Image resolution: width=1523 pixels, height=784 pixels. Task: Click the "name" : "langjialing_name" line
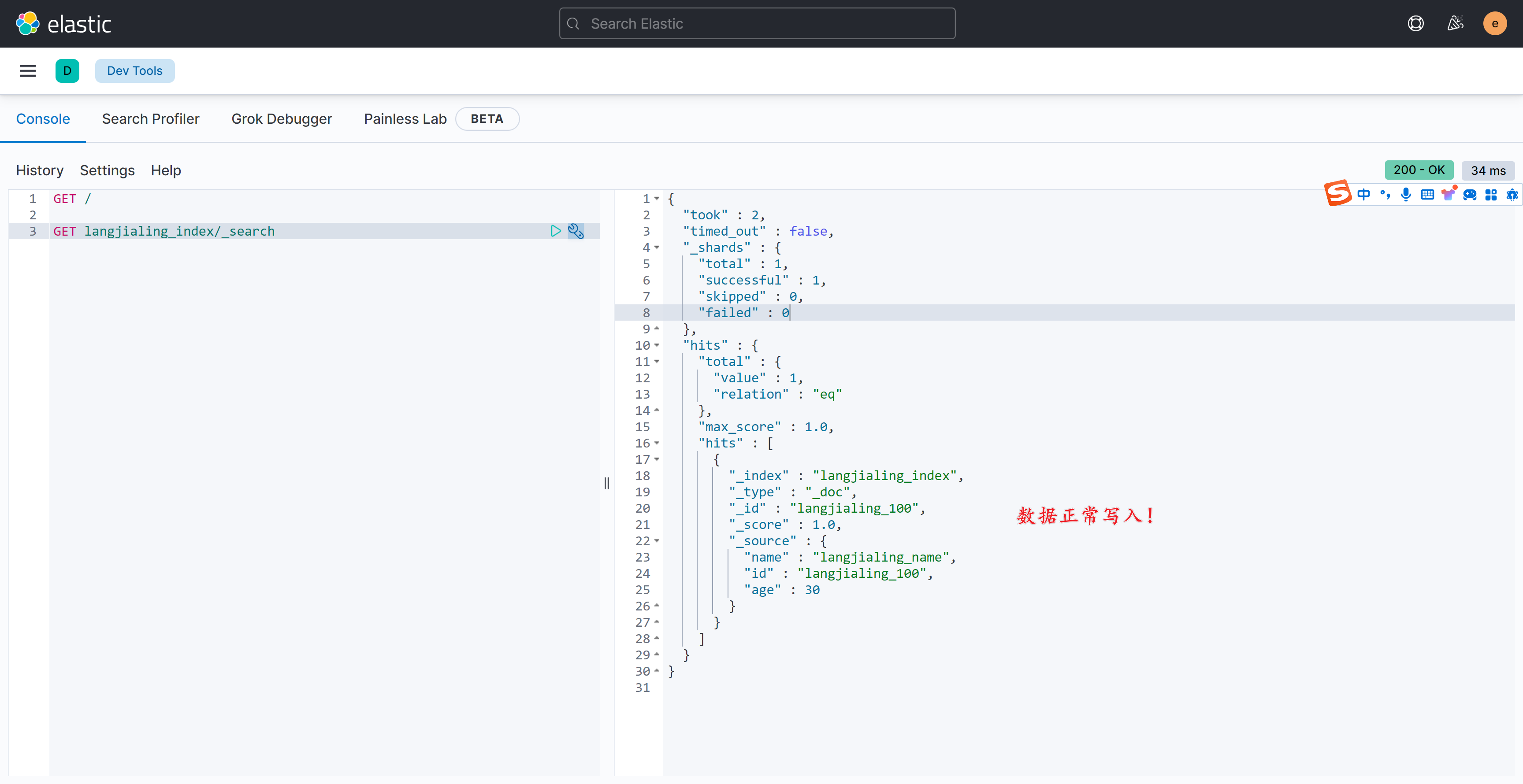click(850, 557)
